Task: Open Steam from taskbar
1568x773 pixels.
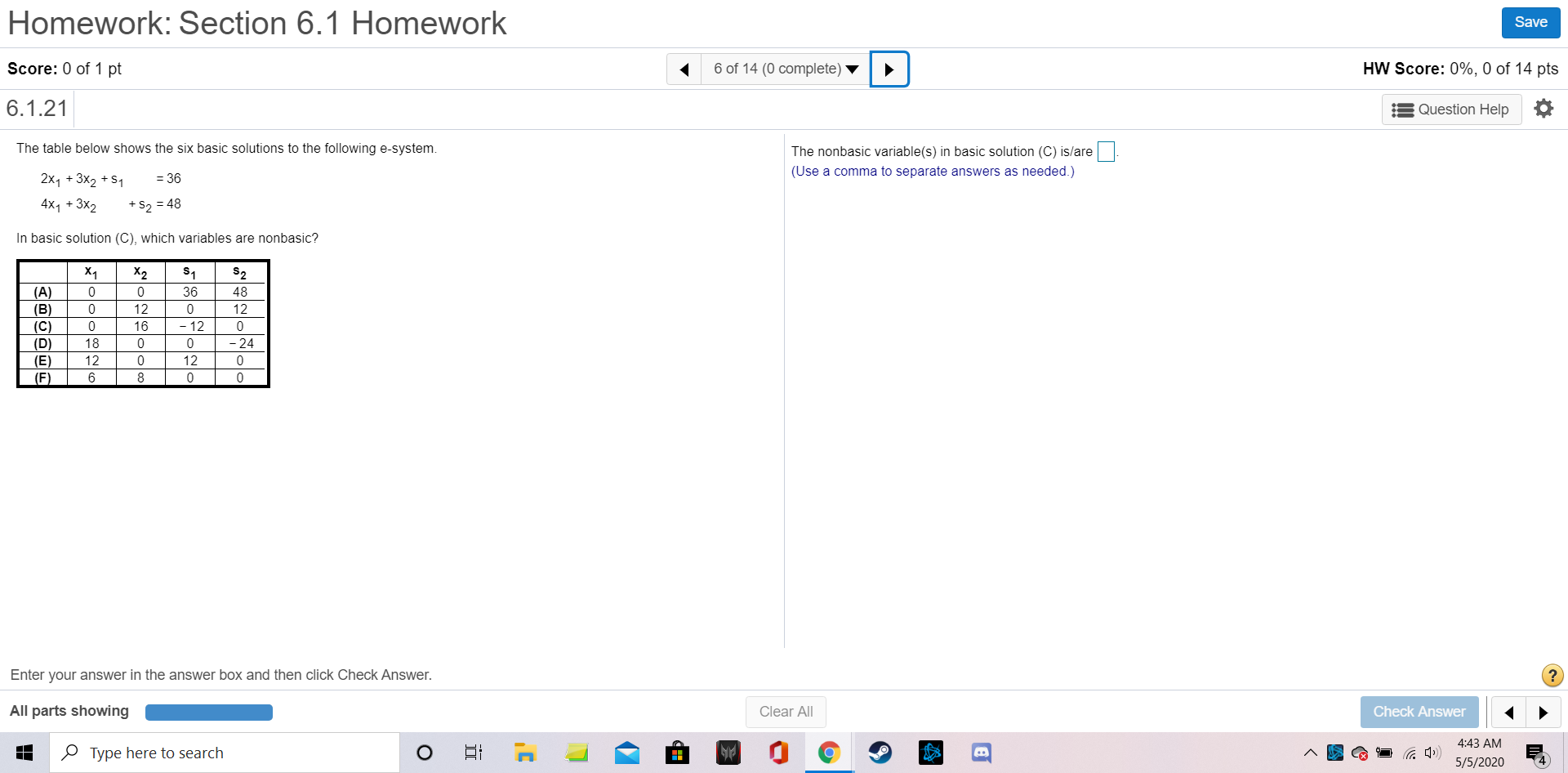Action: click(x=880, y=753)
